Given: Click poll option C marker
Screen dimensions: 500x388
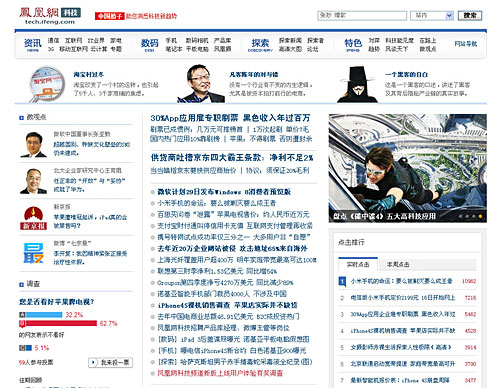Looking at the screenshot, I should 22,348.
